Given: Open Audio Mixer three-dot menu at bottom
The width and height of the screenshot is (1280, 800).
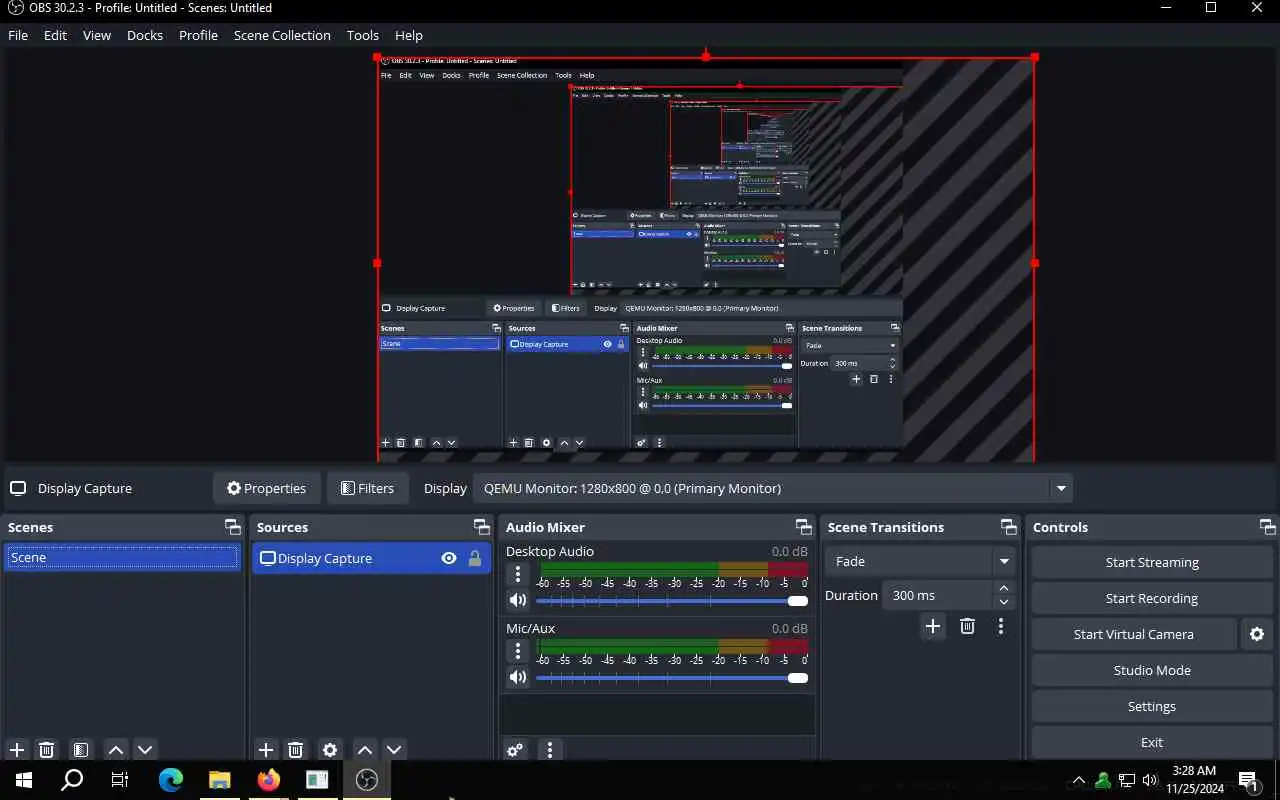Looking at the screenshot, I should (549, 750).
